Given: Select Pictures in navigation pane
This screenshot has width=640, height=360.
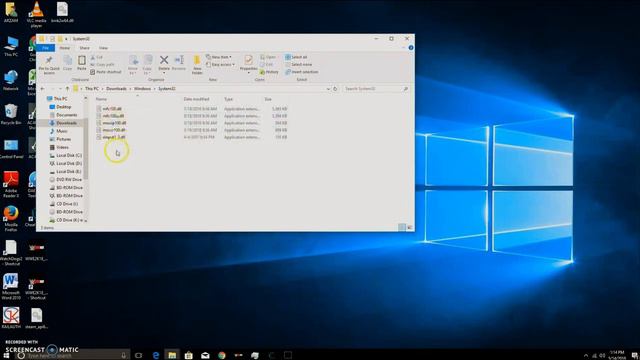Looking at the screenshot, I should click(63, 139).
